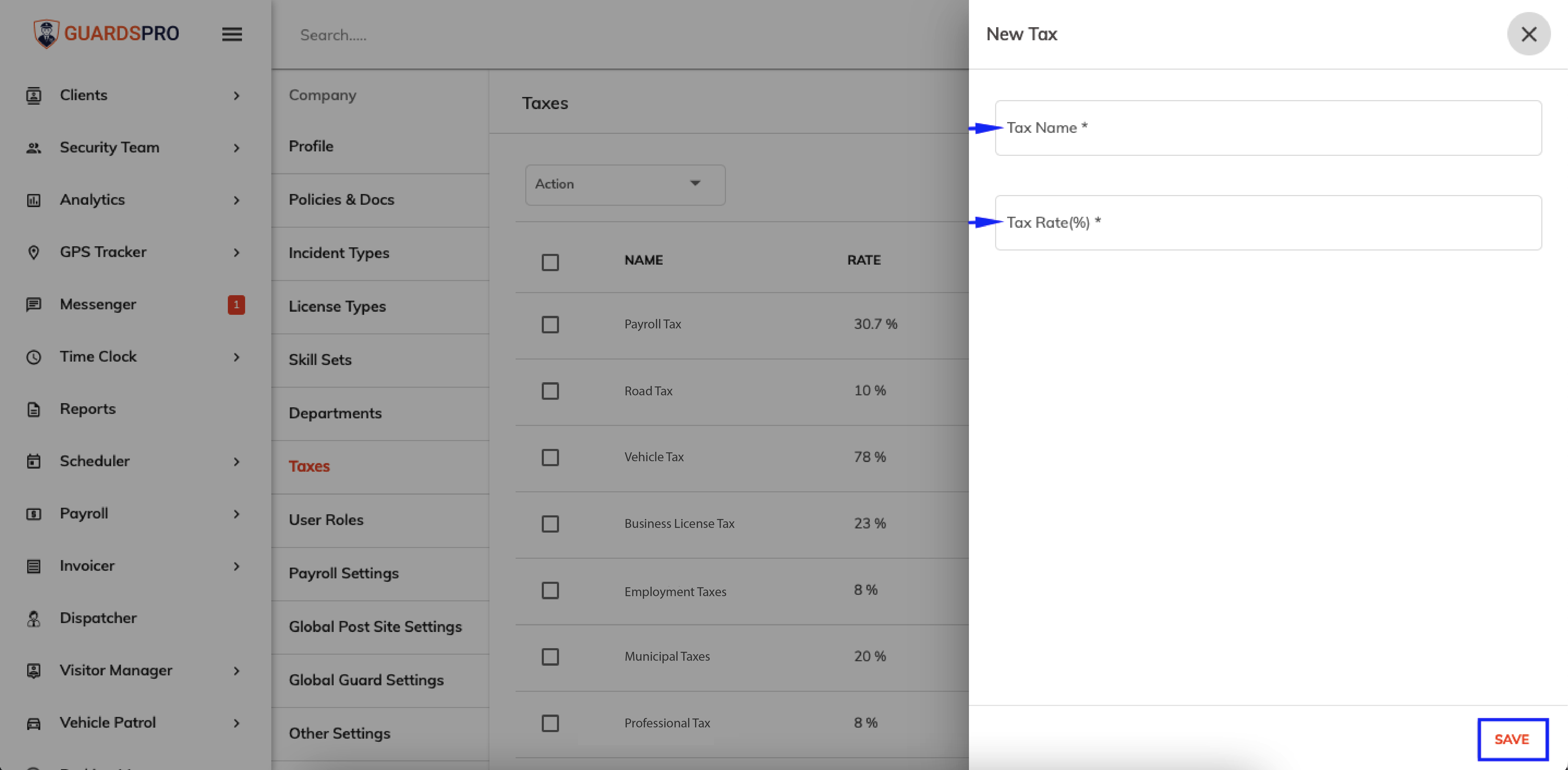
Task: Open Policies & Docs settings
Action: coord(380,200)
